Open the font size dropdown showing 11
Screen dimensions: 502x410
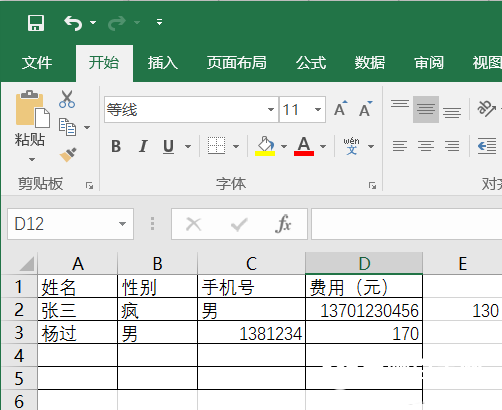[318, 109]
